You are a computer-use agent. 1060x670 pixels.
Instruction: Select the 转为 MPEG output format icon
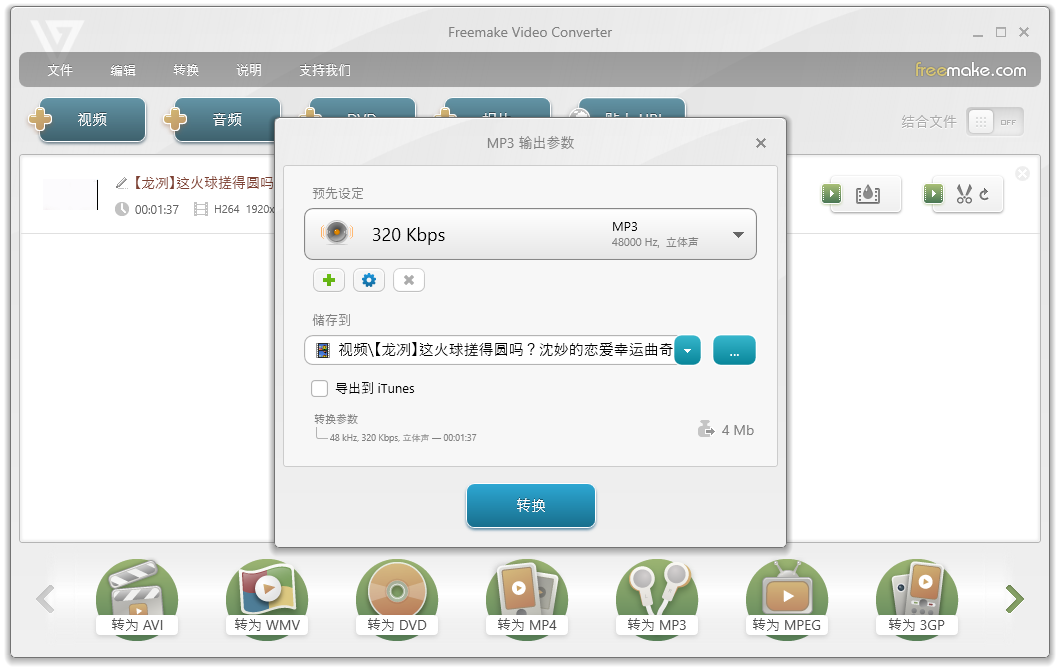coord(787,597)
